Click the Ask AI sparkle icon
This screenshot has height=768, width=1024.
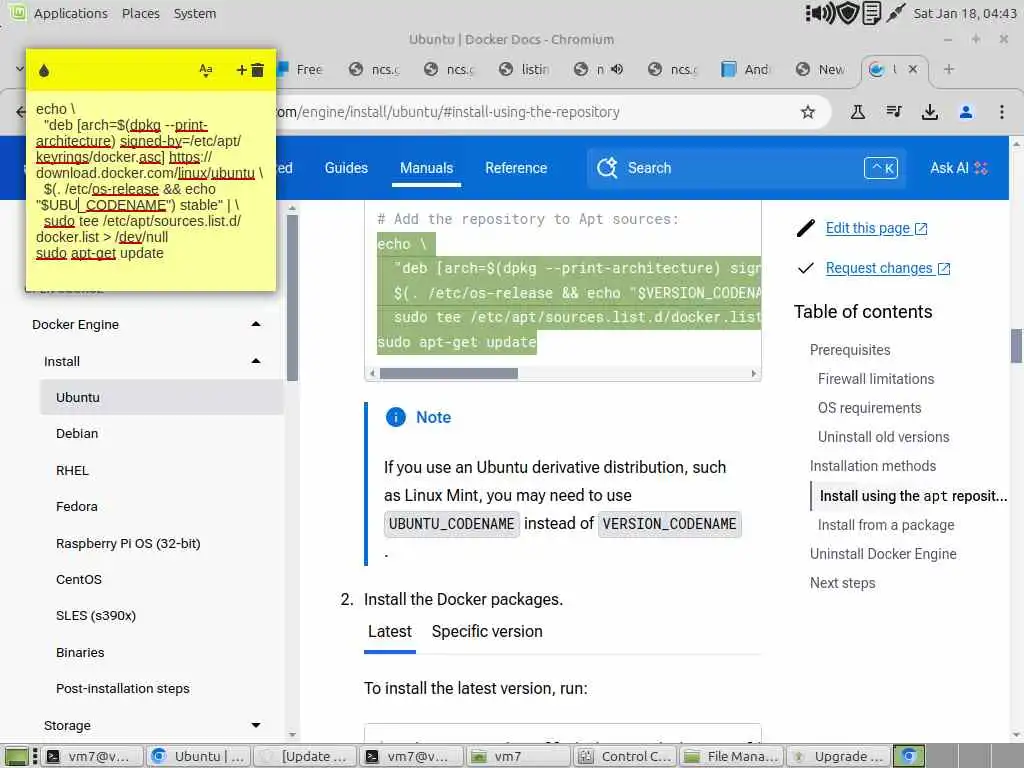pyautogui.click(x=980, y=168)
